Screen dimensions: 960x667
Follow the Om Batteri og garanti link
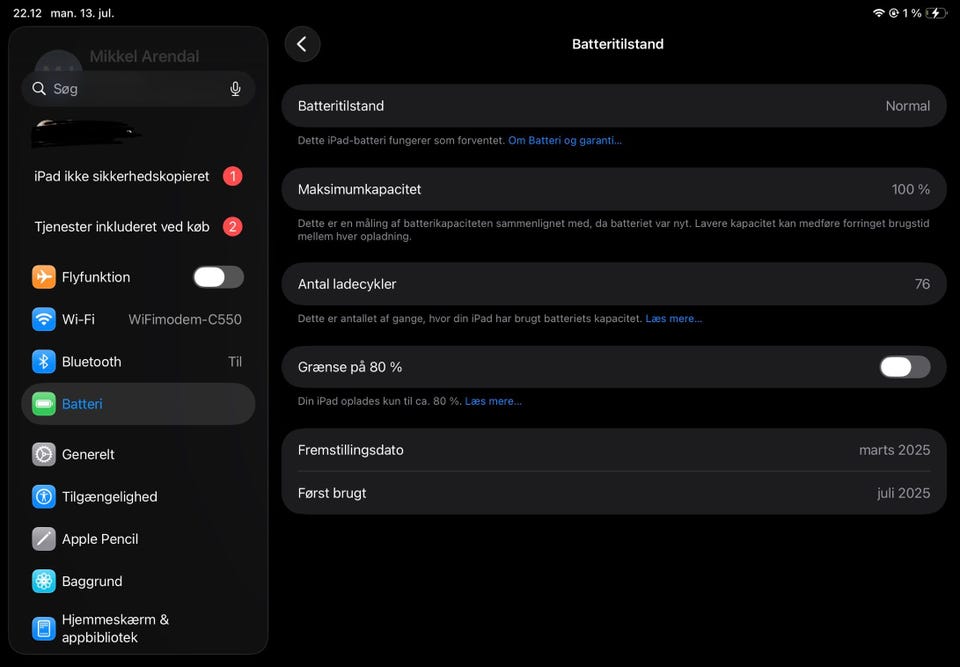click(x=564, y=140)
